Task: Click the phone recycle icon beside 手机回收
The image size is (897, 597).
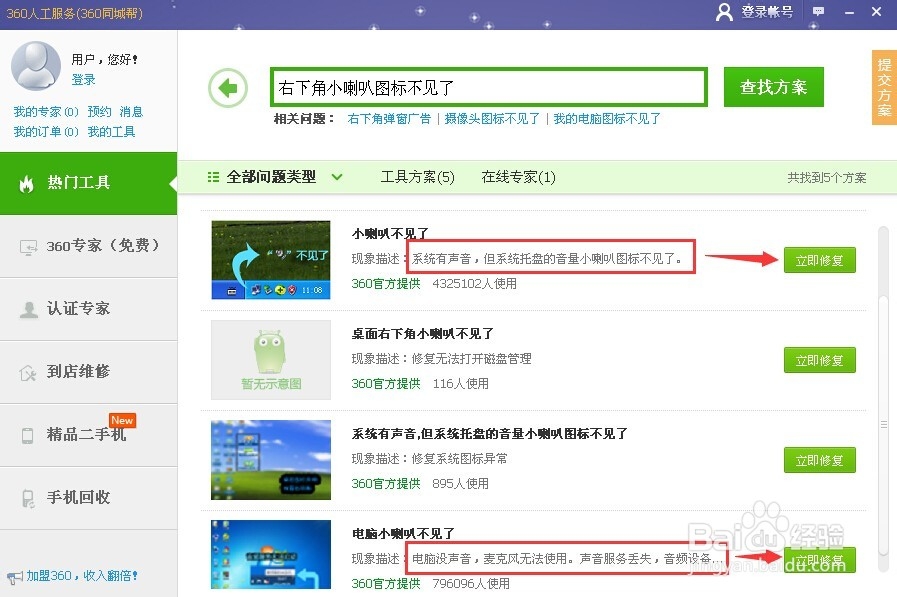Action: (x=27, y=498)
